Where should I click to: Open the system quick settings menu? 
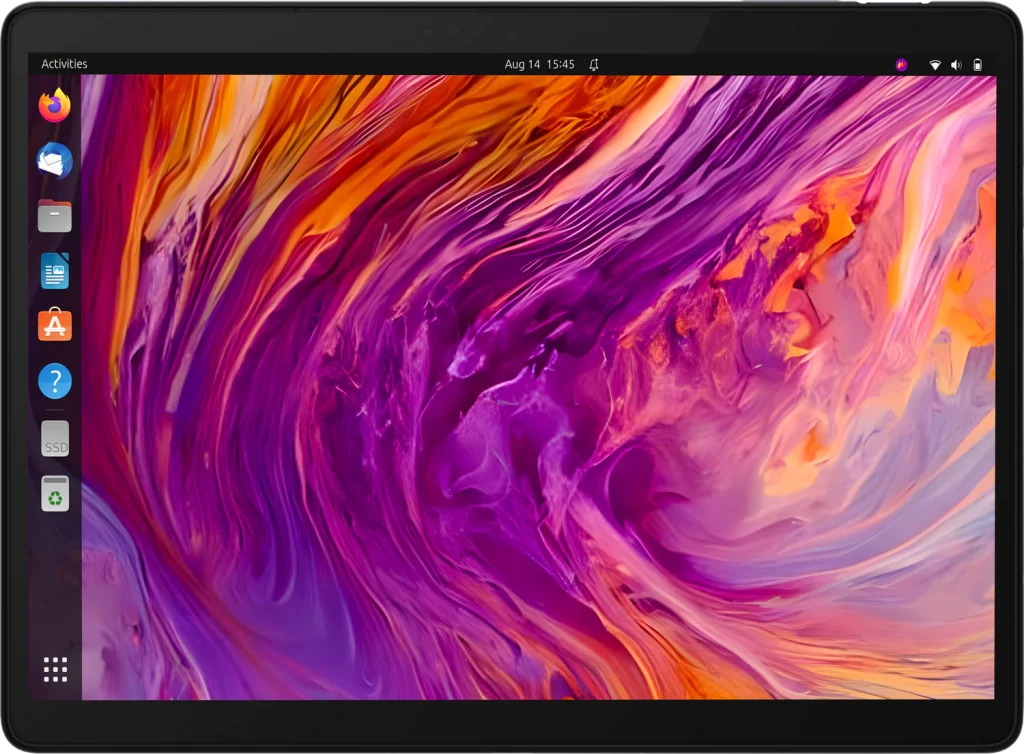tap(956, 64)
